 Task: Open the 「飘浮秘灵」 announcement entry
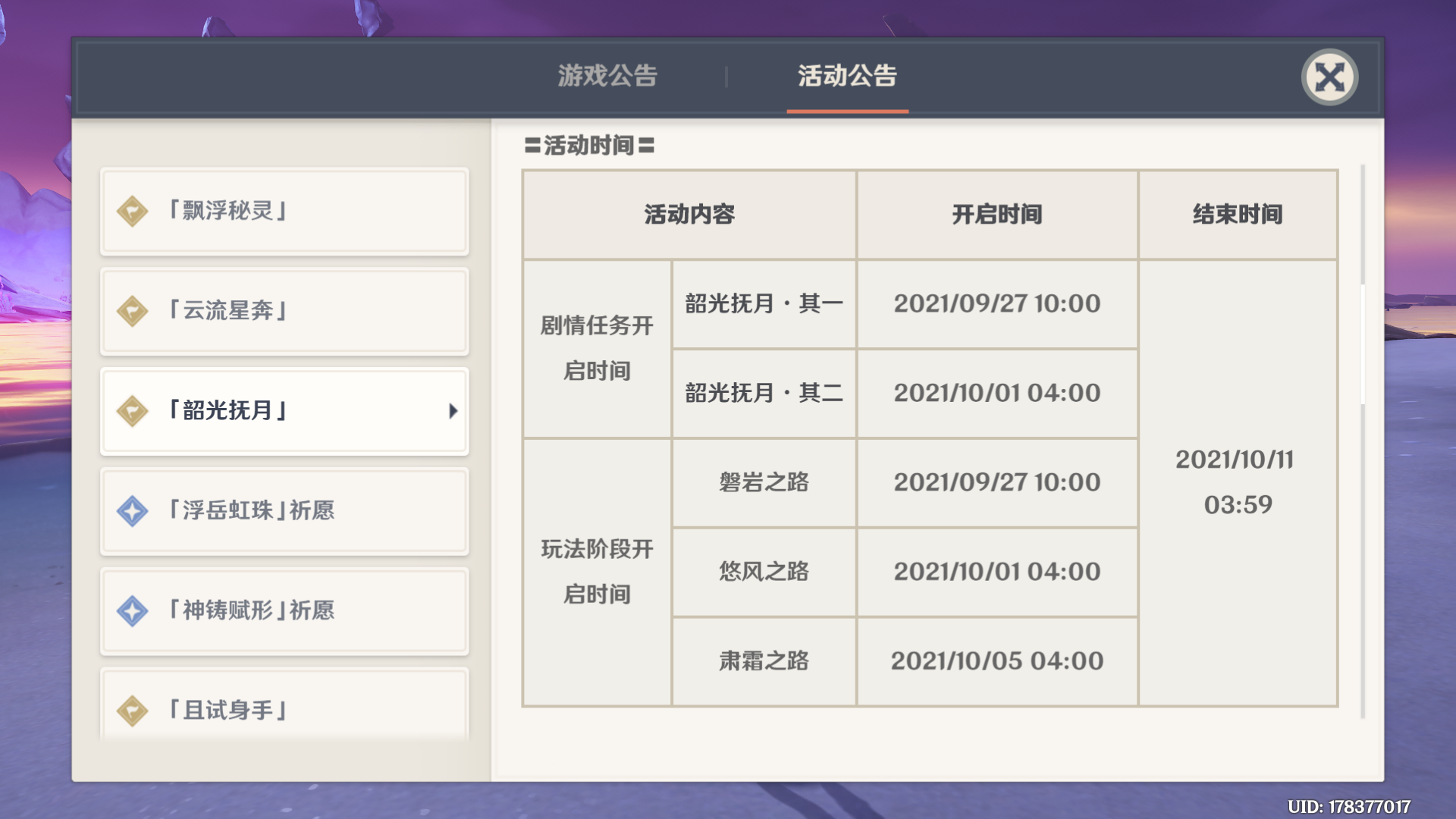pos(284,211)
